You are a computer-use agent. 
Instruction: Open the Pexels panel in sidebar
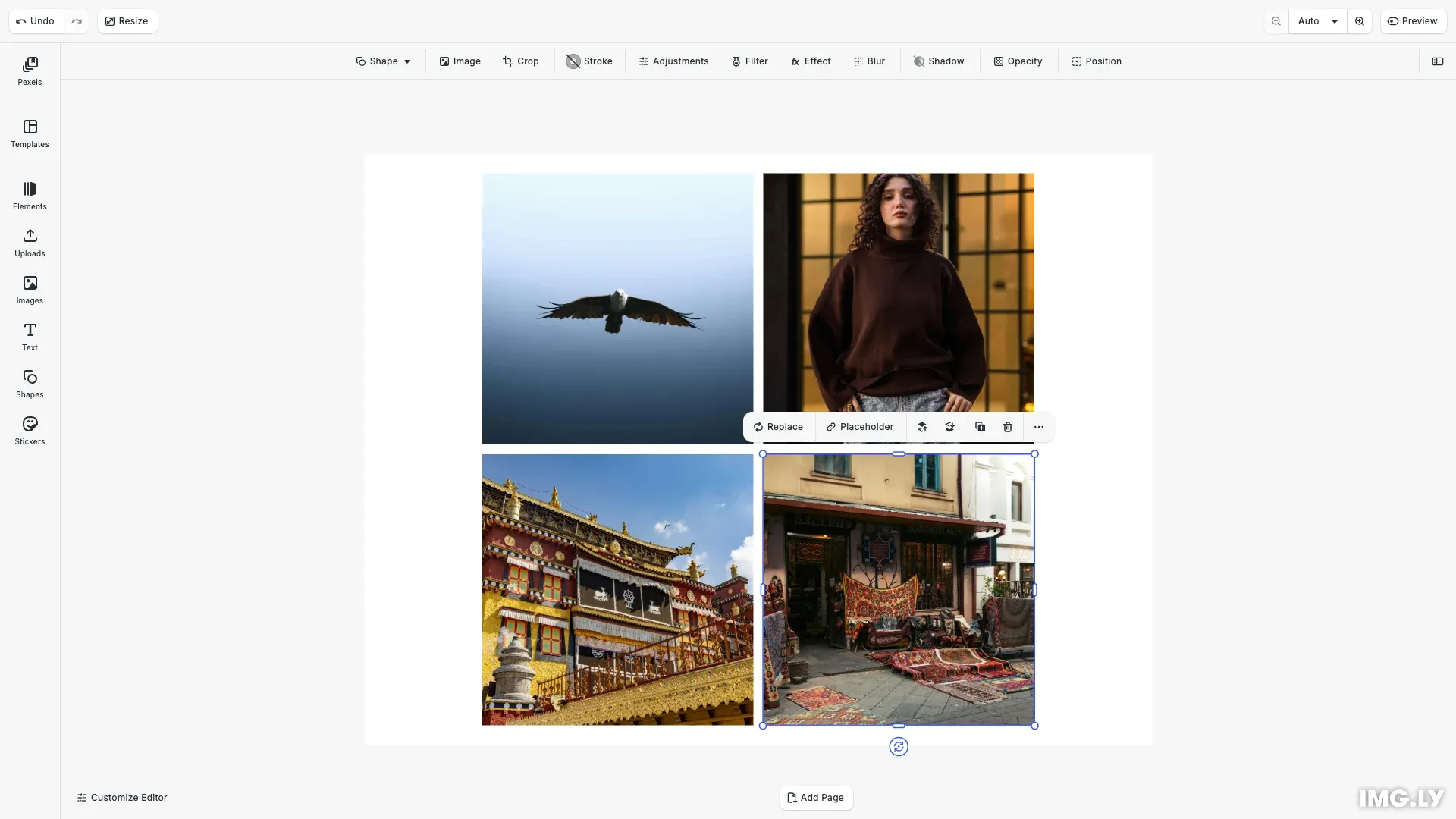[29, 71]
